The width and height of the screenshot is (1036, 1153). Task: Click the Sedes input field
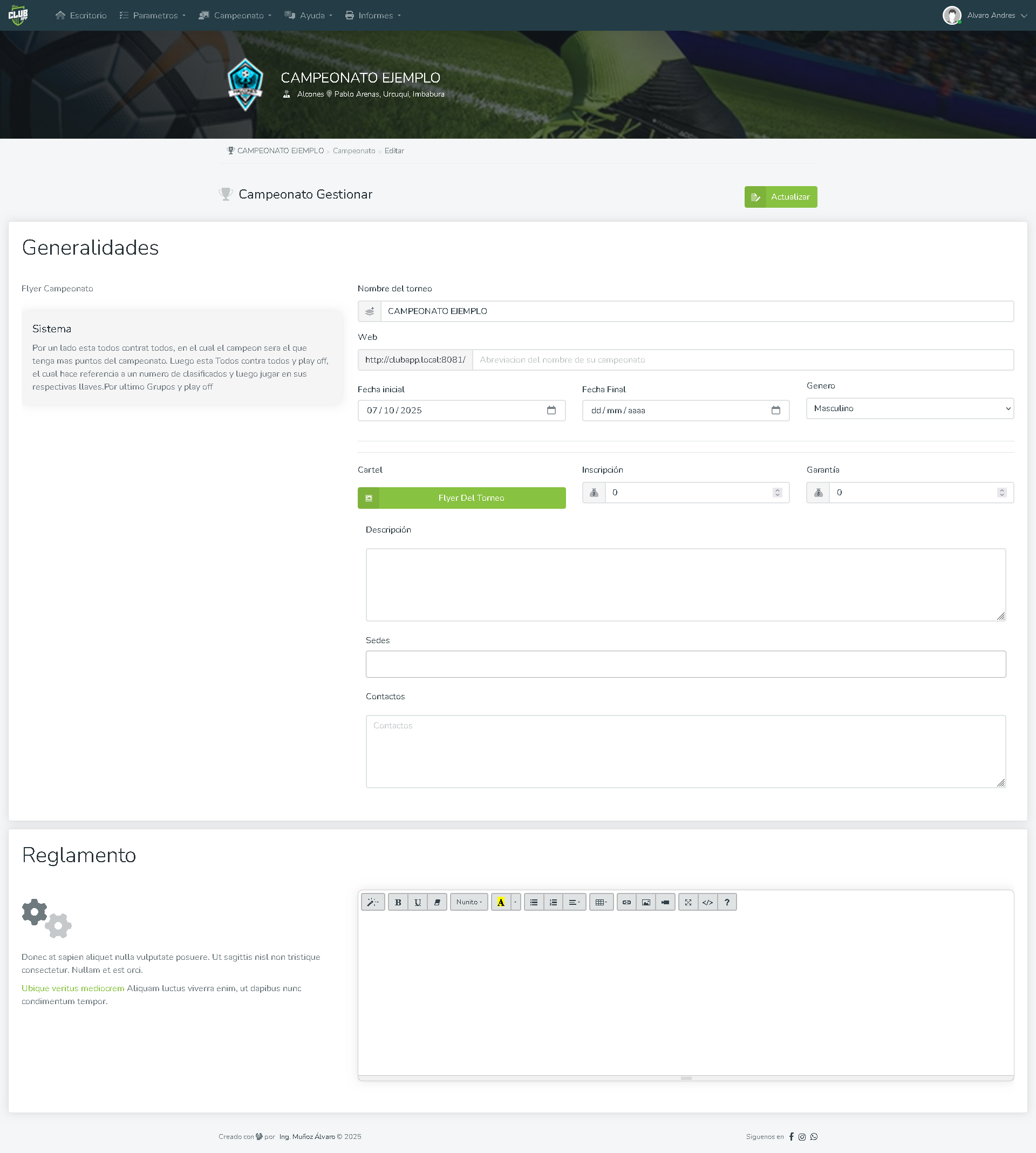coord(685,664)
